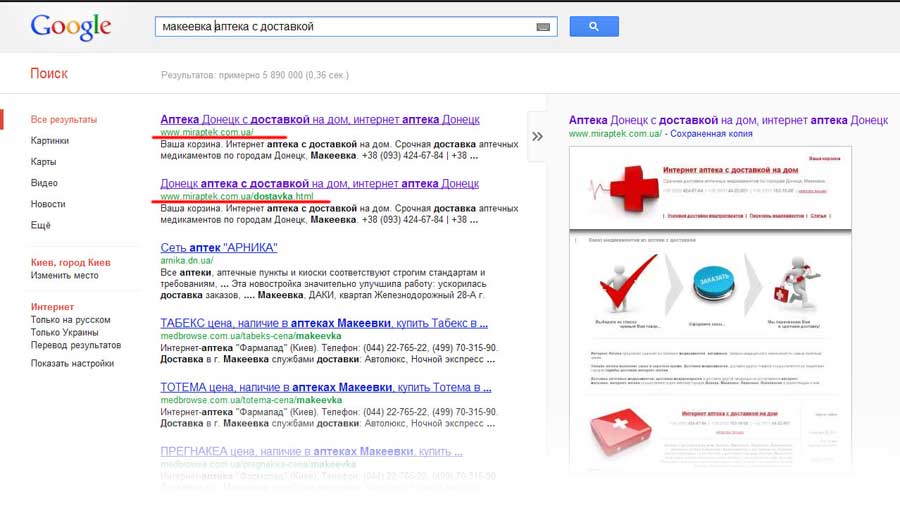900x523 pixels.
Task: Switch to 'Карты' results
Action: click(x=44, y=162)
